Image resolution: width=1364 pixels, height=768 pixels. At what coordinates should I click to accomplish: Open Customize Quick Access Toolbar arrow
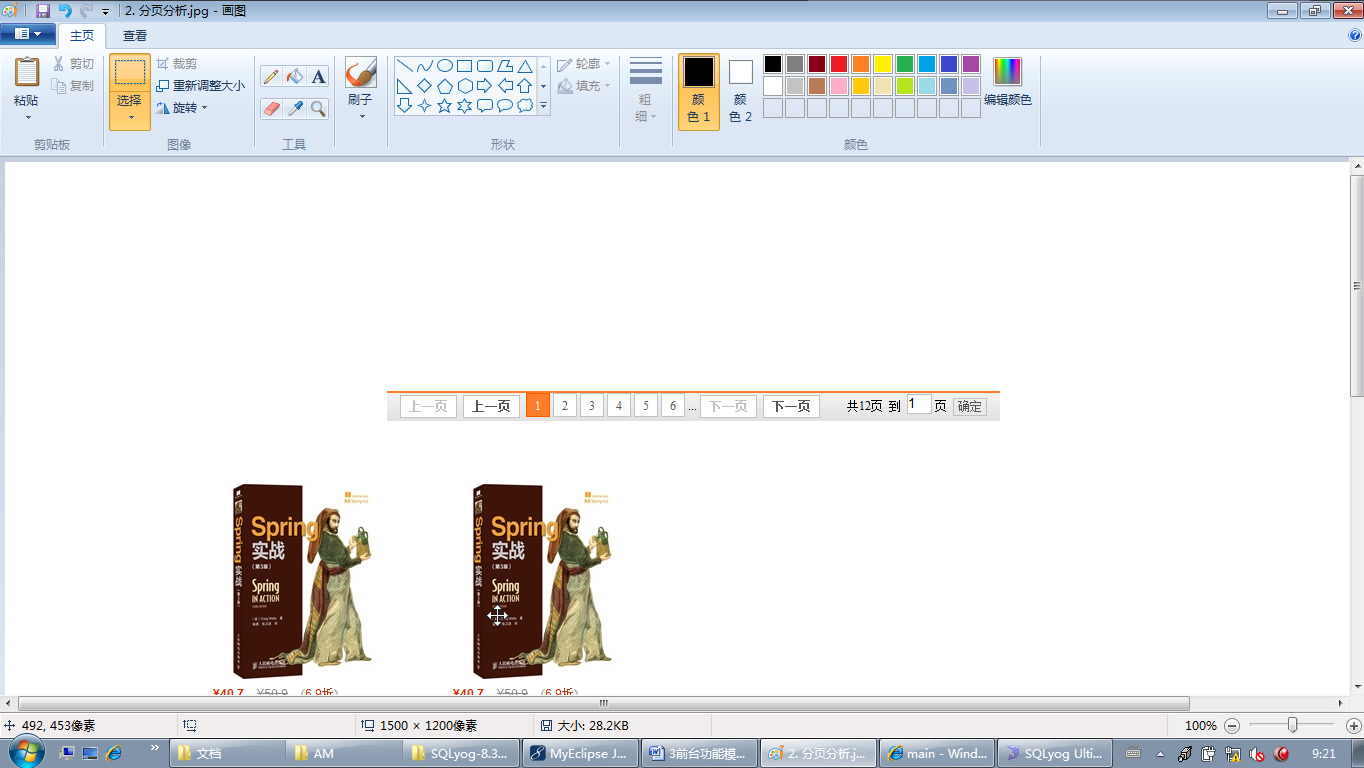tap(106, 12)
